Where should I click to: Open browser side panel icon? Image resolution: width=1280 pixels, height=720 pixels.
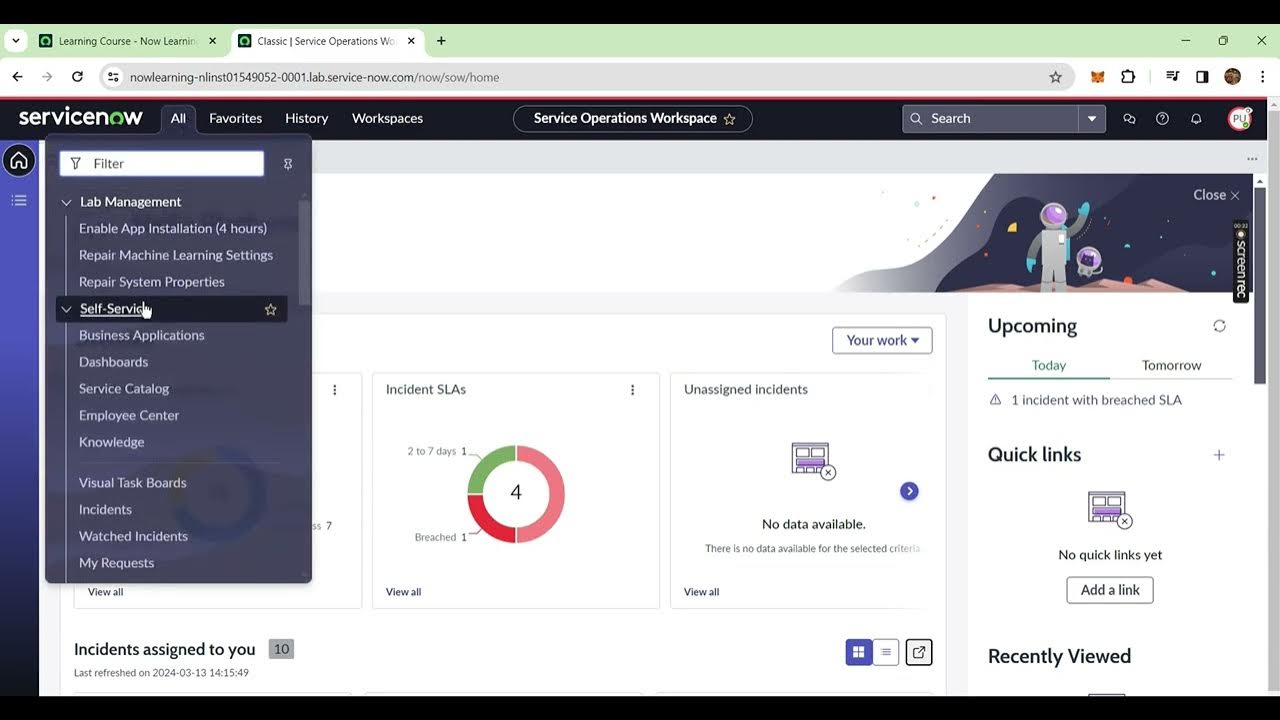(1202, 77)
